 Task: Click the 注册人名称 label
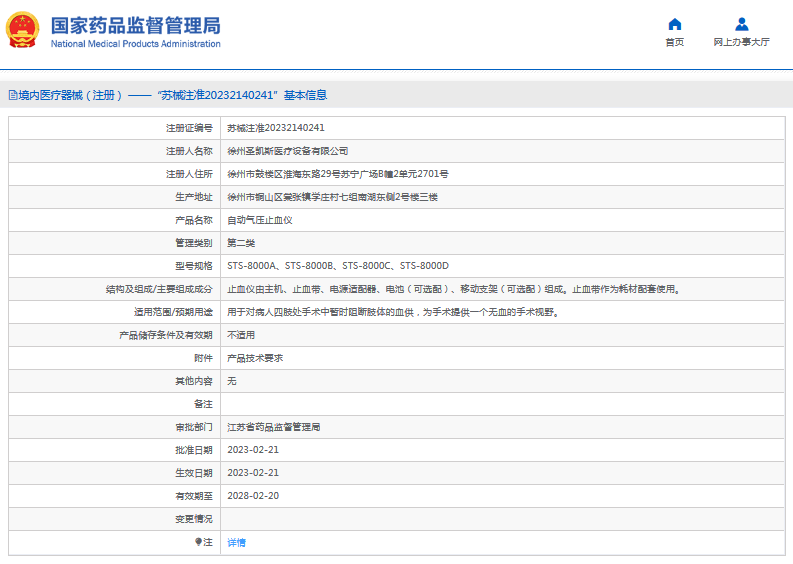(x=189, y=151)
